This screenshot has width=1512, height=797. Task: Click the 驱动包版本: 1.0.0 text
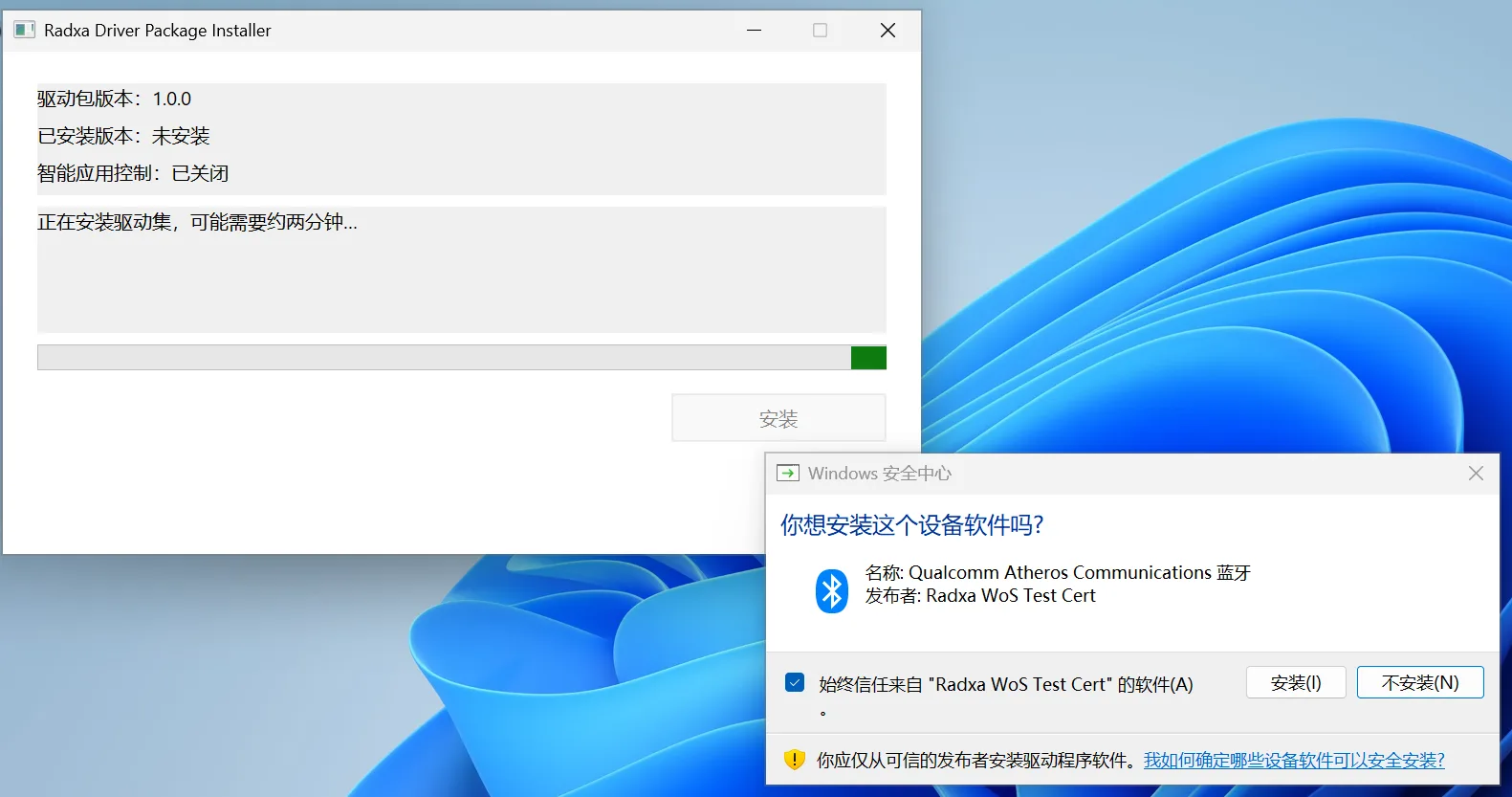pos(115,99)
